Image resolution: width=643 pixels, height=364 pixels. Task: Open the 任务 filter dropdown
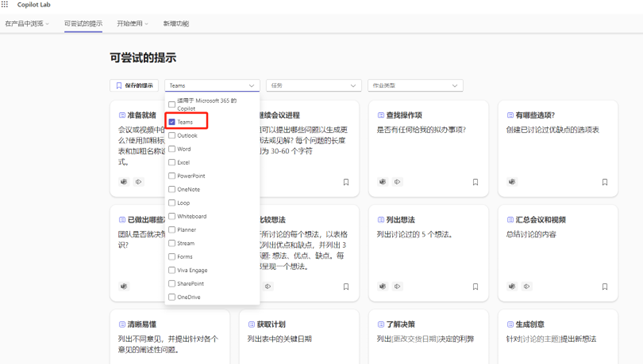[x=314, y=86]
